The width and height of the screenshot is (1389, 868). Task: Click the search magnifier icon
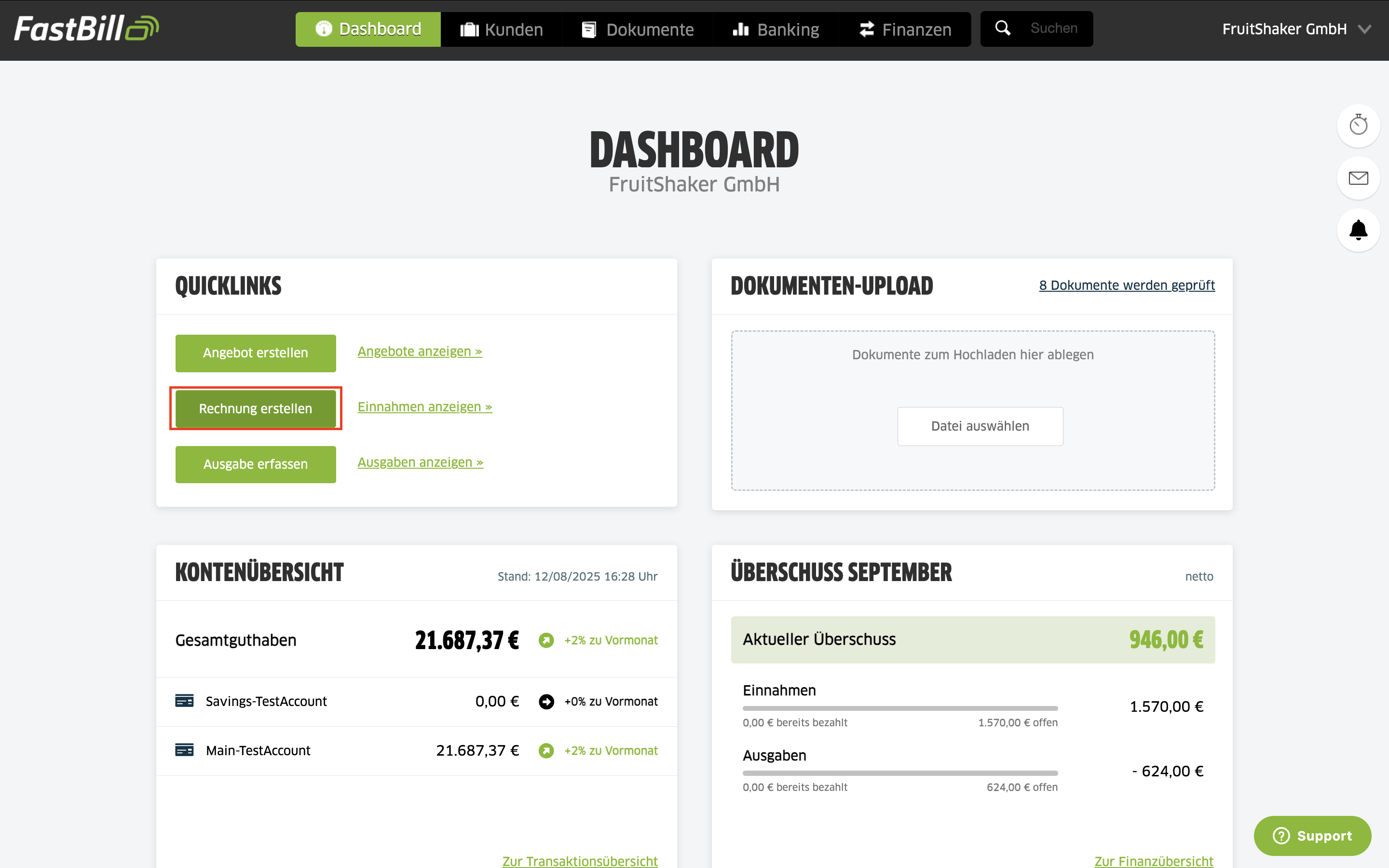point(1003,28)
